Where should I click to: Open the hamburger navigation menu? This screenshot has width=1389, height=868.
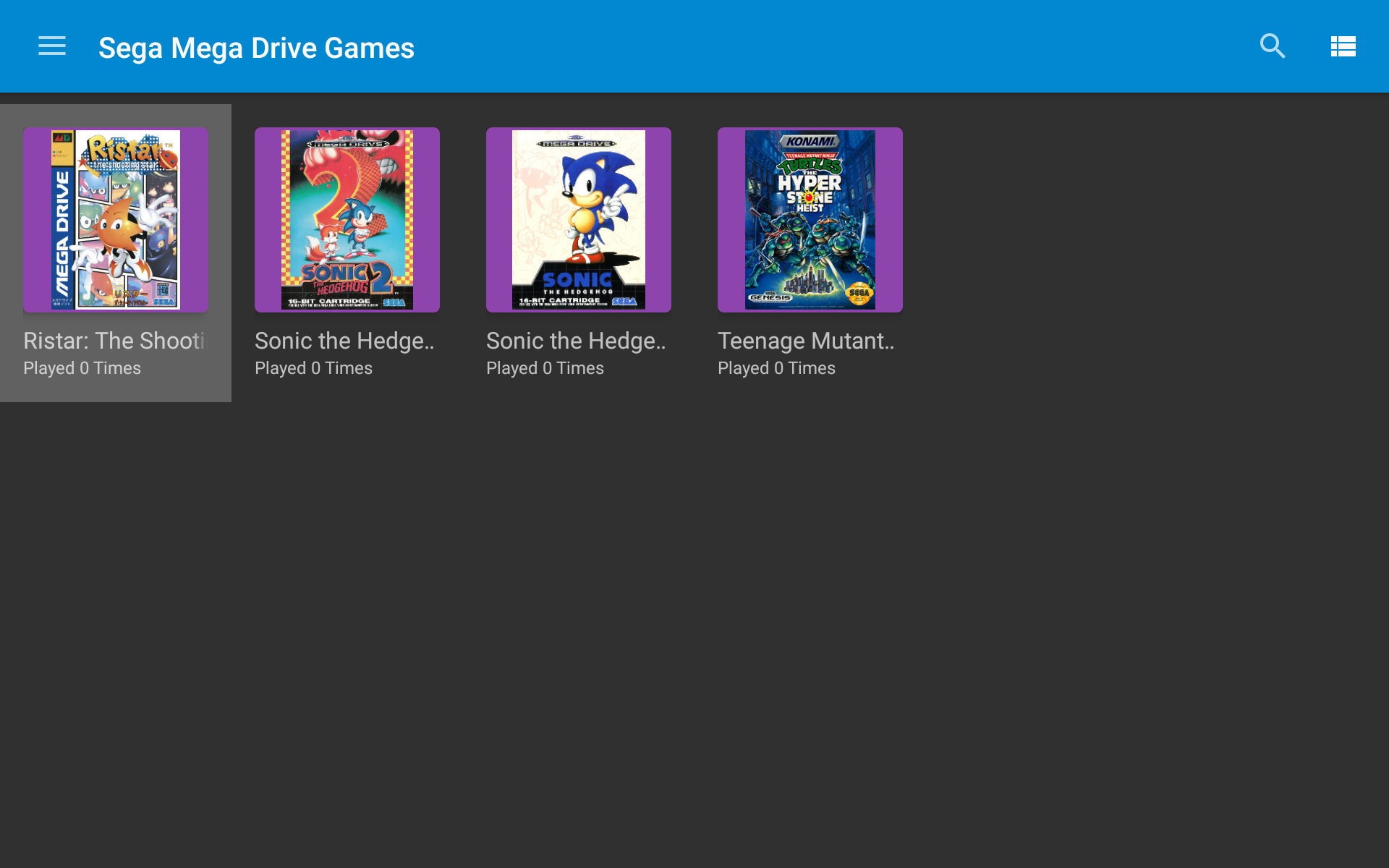(52, 46)
